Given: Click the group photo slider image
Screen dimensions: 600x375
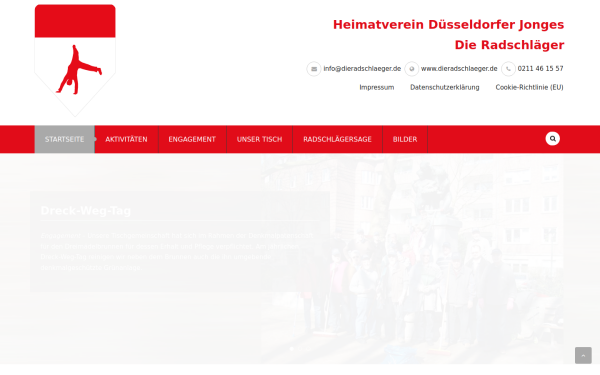Looking at the screenshot, I should pos(412,259).
